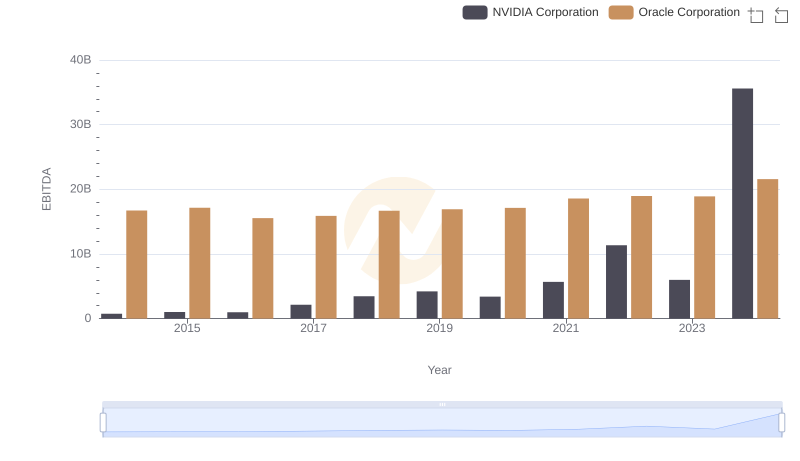
Task: Select NVIDIA's bar for 2023
Action: click(679, 299)
